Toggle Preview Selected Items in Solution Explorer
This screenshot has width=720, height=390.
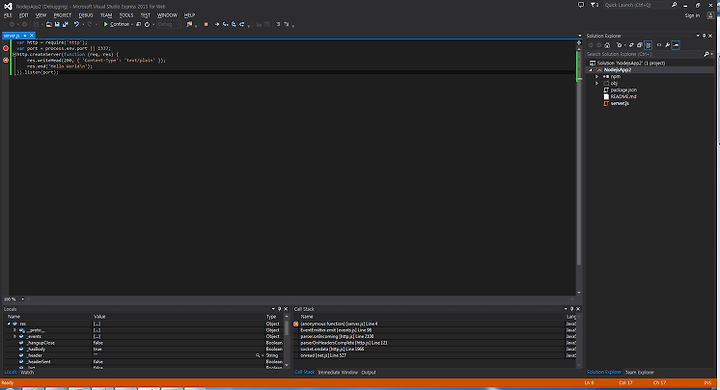[x=675, y=45]
